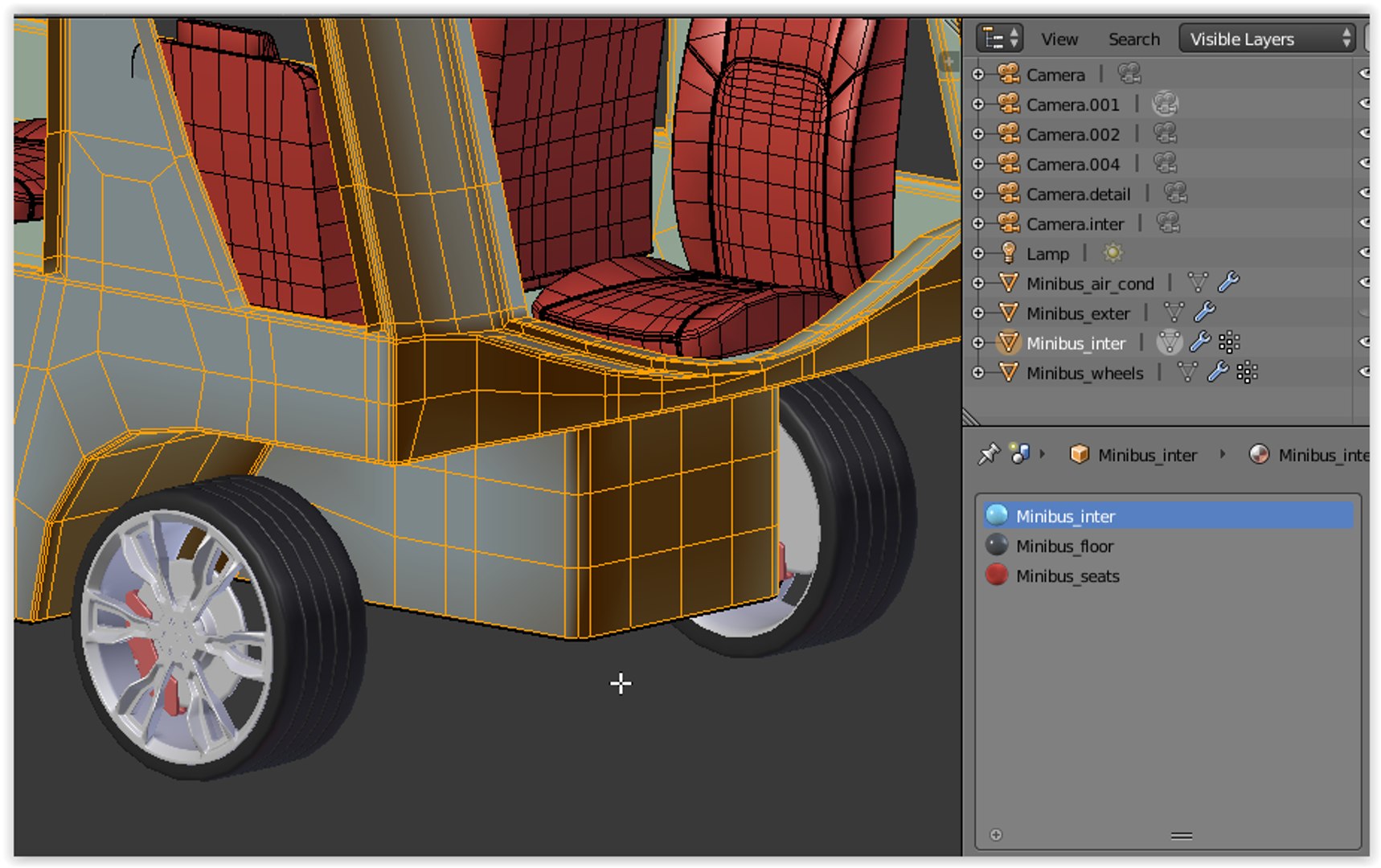Open the Visible Layers display dropdown

coord(1267,39)
